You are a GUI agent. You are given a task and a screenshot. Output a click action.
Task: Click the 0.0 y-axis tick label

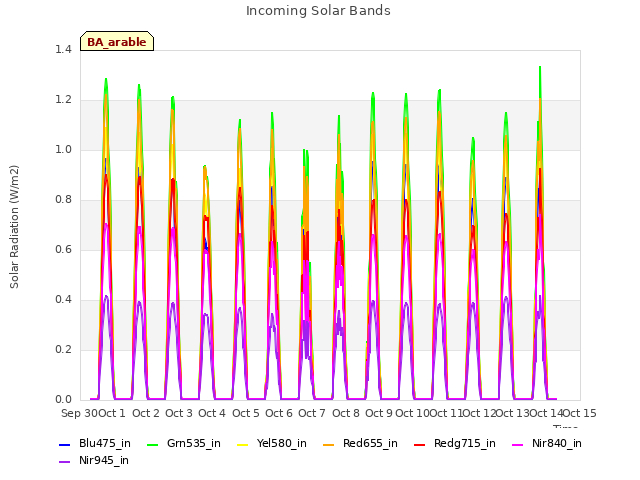(63, 399)
